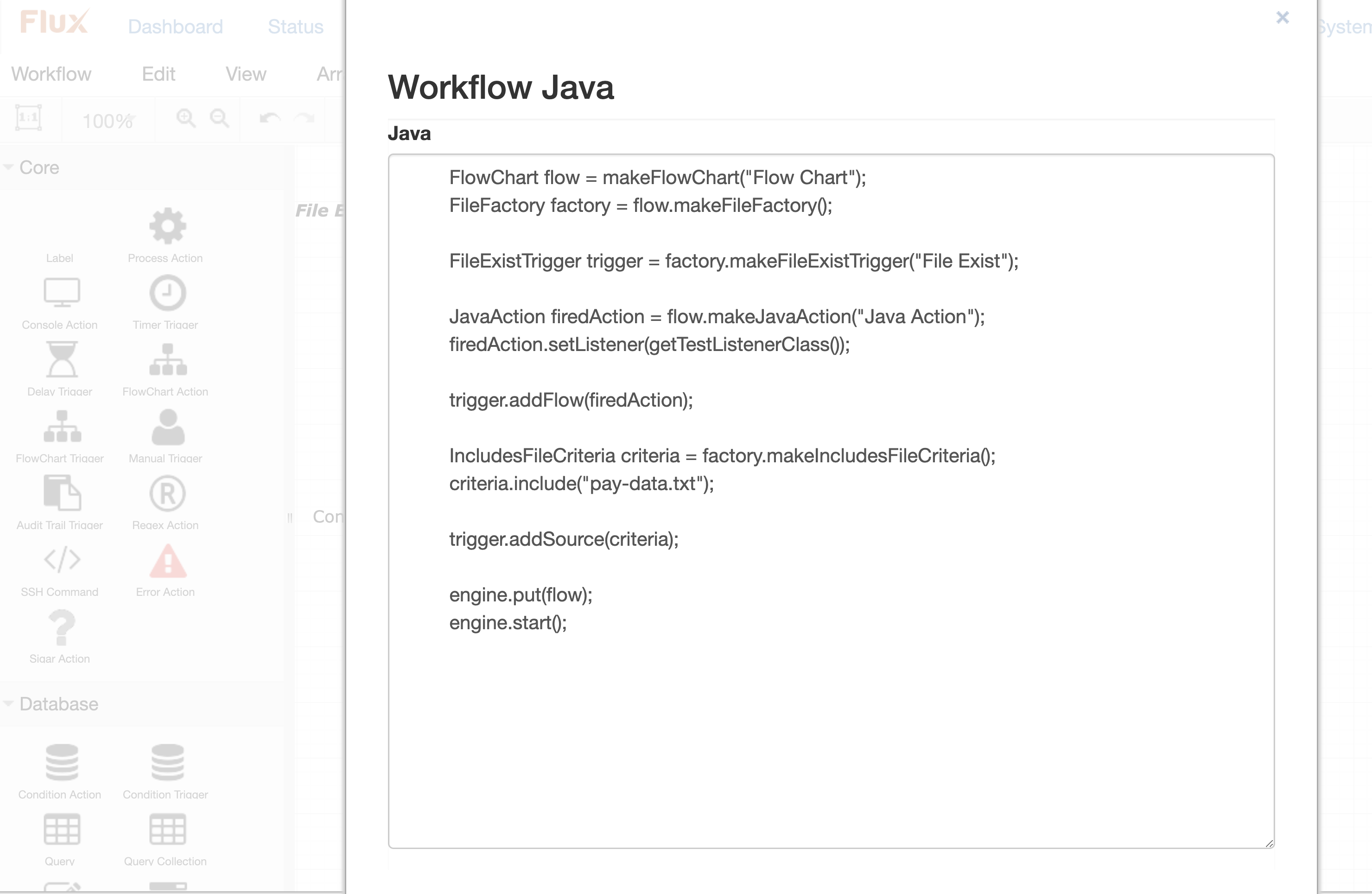Open the Status tab
The image size is (1372, 894).
tap(296, 26)
